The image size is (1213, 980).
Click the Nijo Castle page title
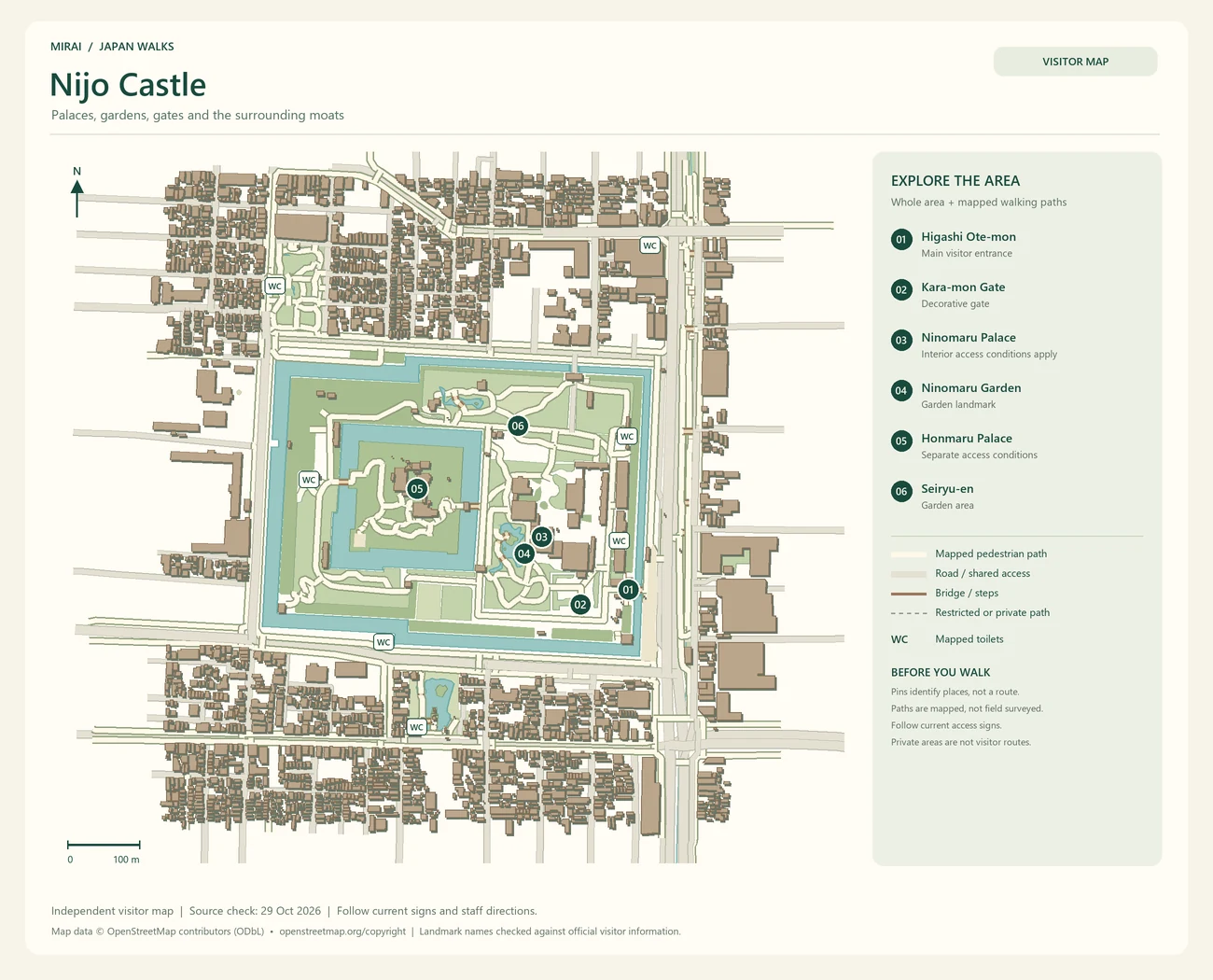point(128,85)
